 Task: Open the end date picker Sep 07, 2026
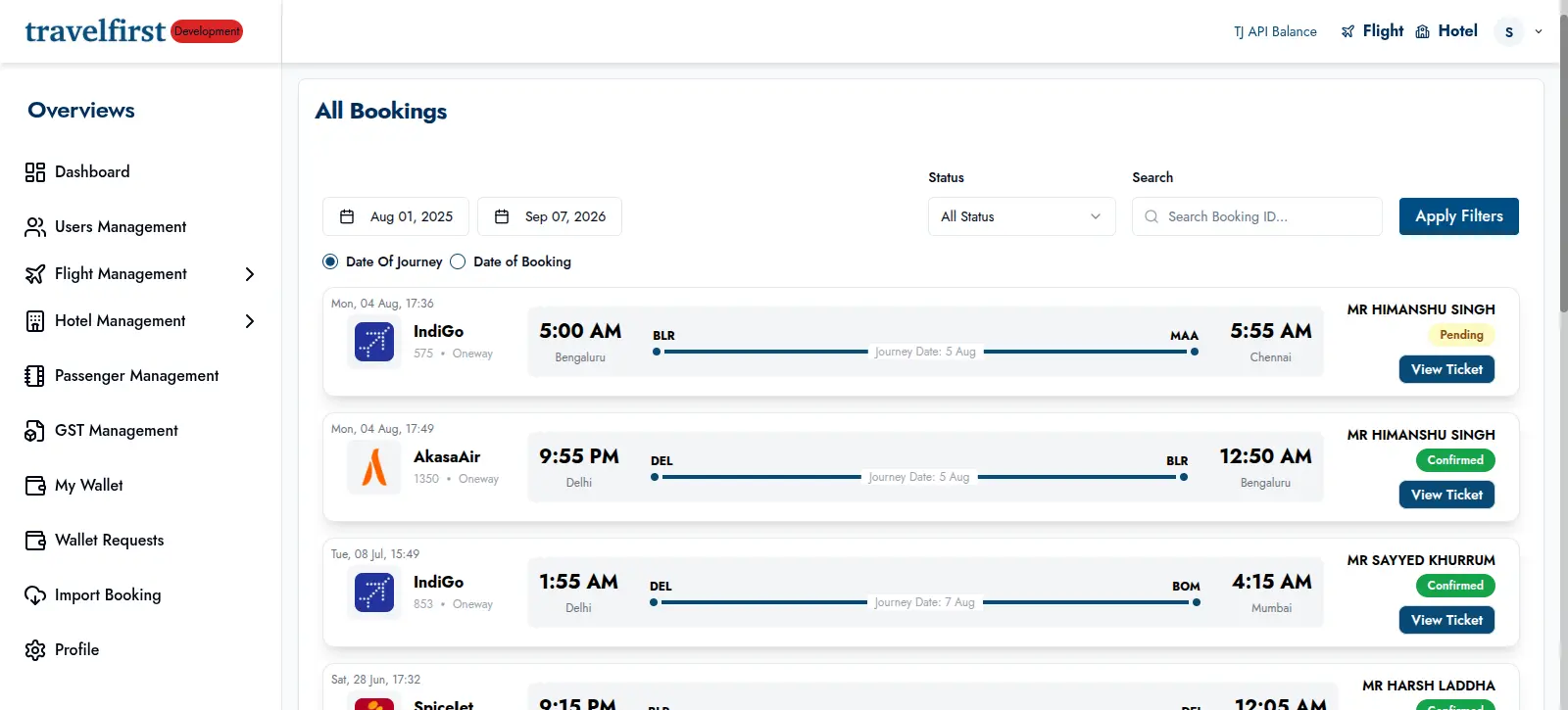pyautogui.click(x=550, y=216)
